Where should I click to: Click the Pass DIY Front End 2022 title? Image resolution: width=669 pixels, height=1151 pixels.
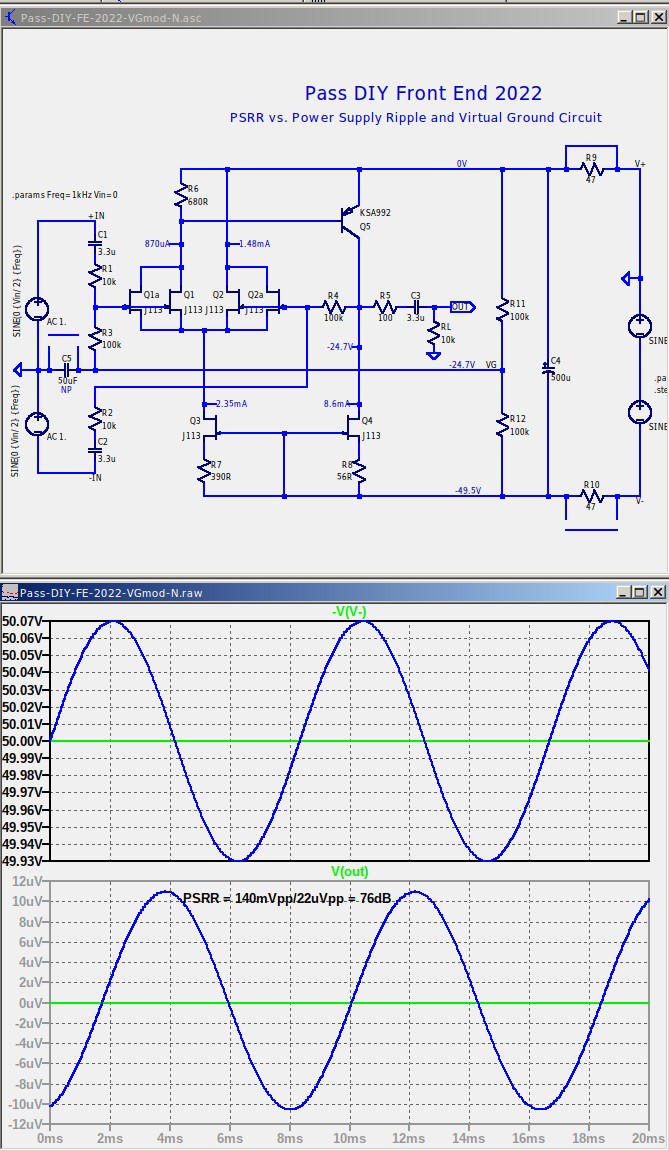tap(423, 93)
